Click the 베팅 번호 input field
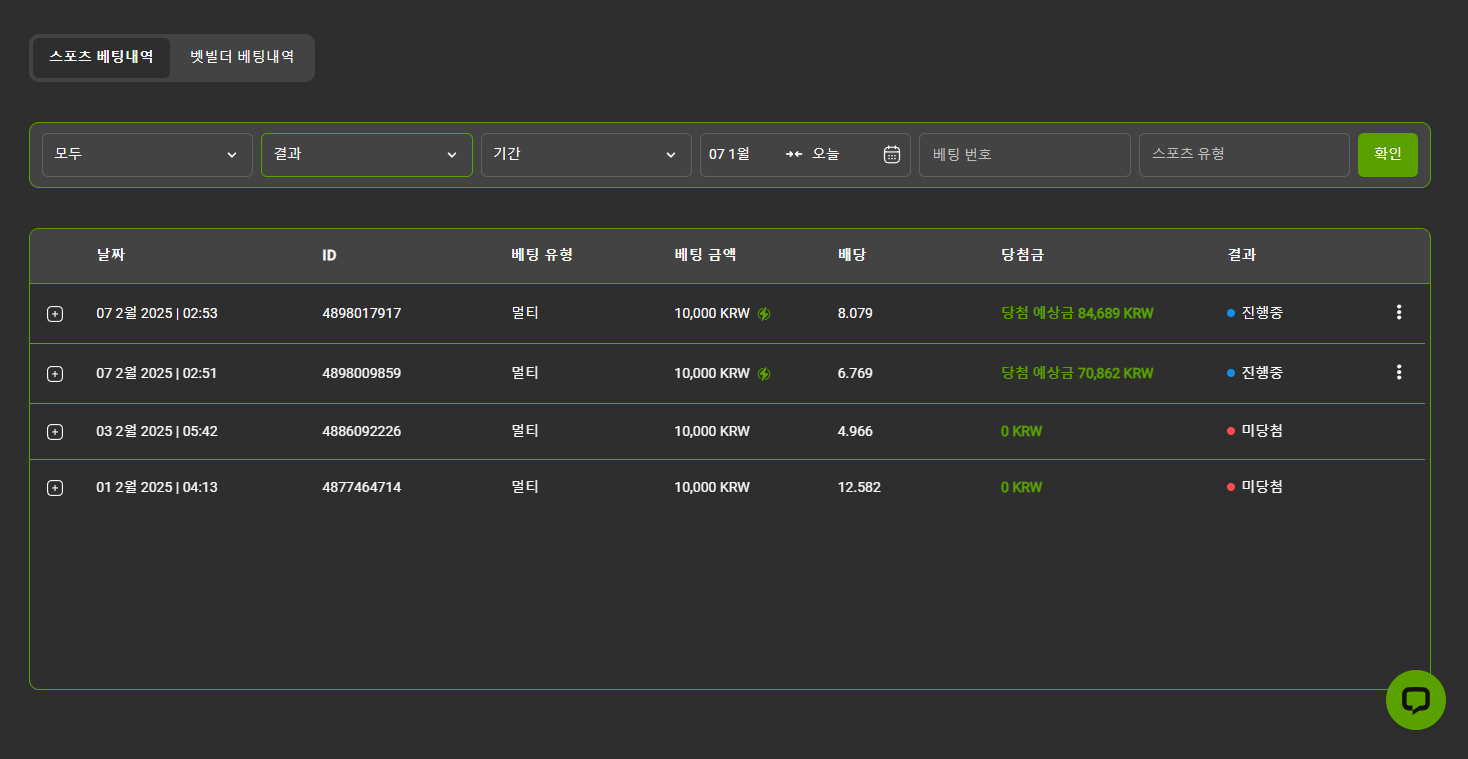This screenshot has width=1468, height=759. pos(1024,155)
